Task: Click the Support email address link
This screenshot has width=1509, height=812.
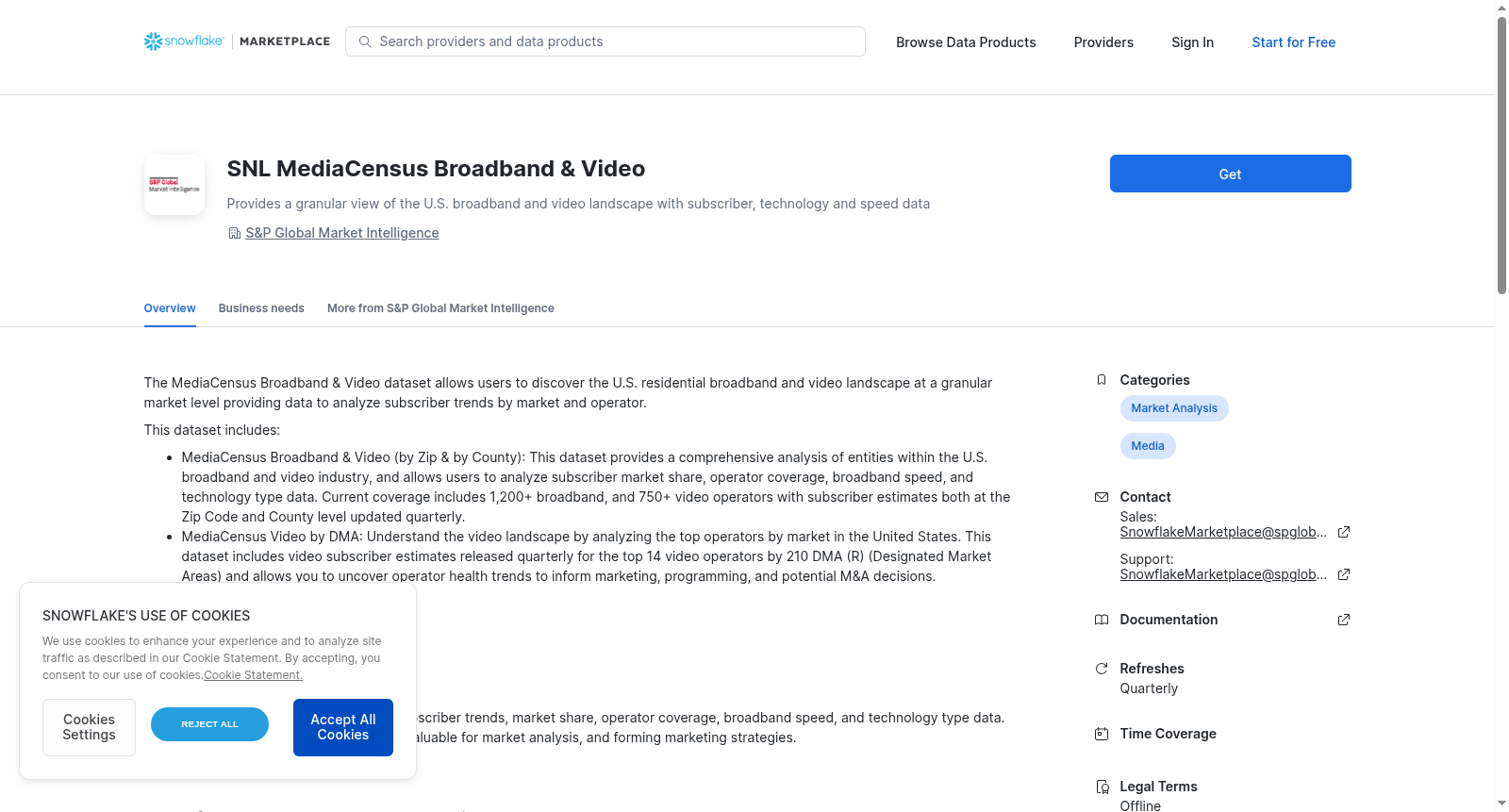Action: tap(1223, 574)
